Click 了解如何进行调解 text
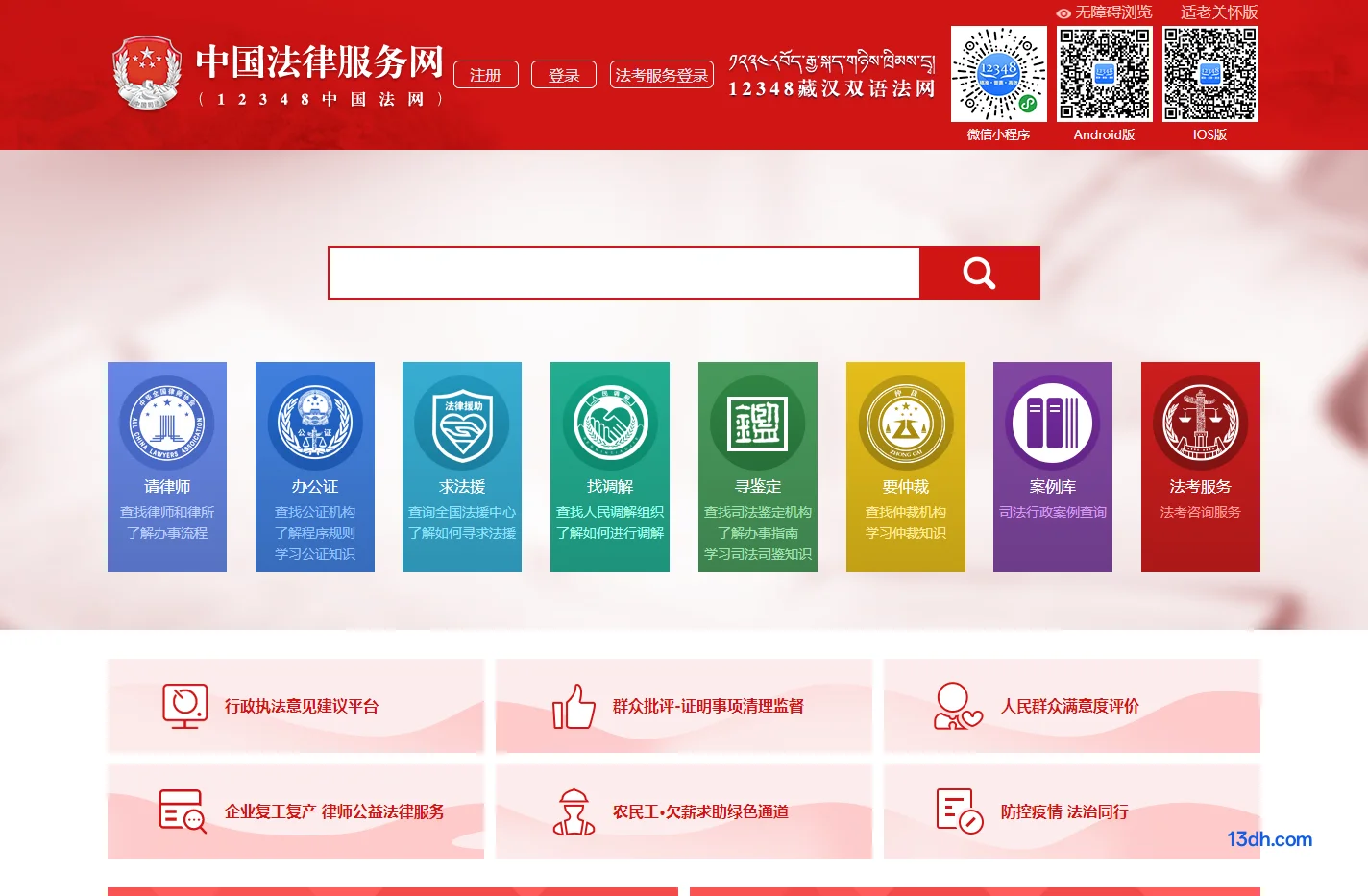 coord(610,533)
